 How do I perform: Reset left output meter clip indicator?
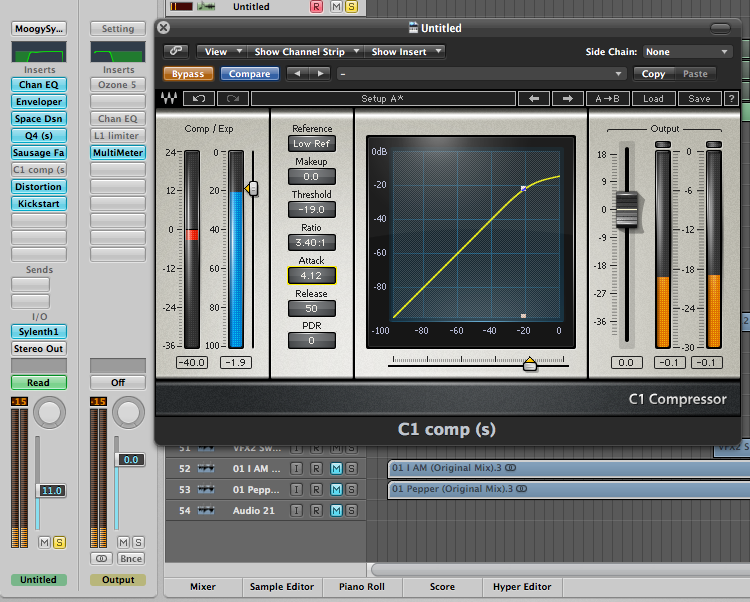click(663, 144)
